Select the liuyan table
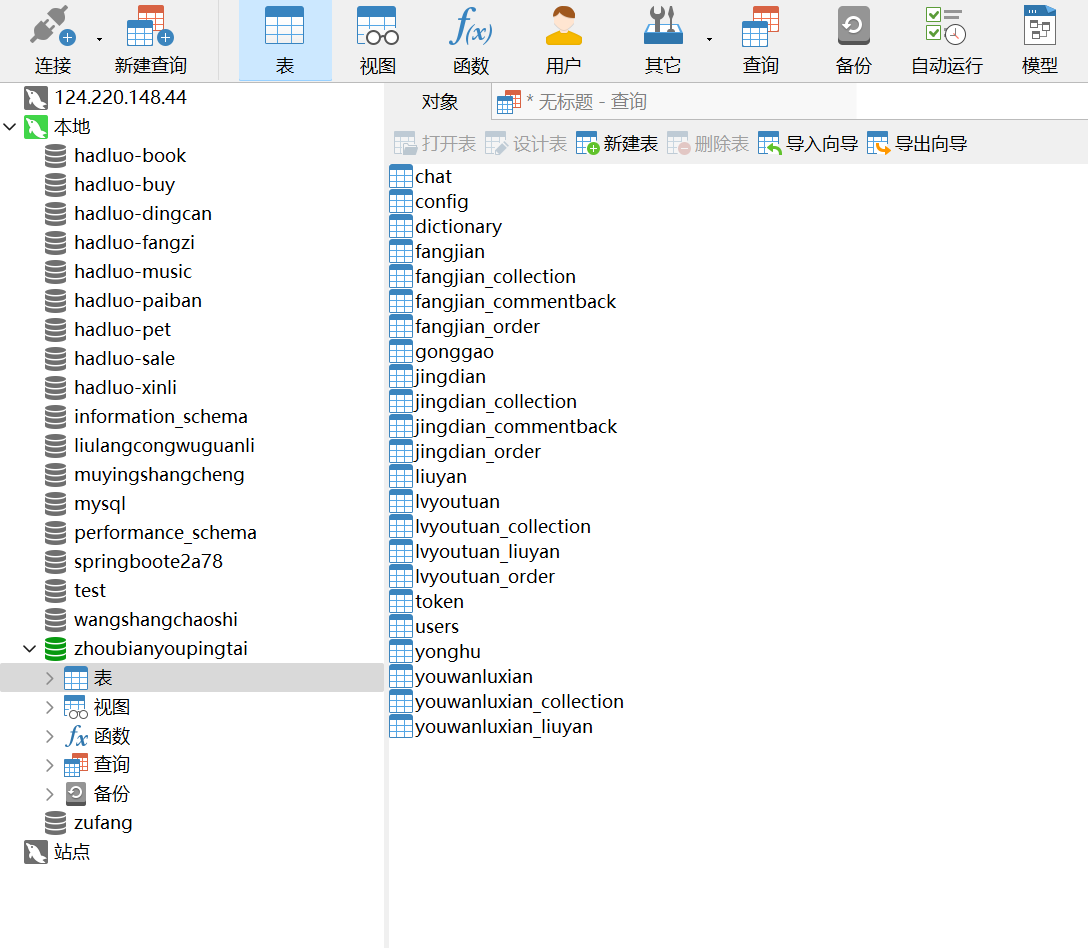Viewport: 1088px width, 948px height. click(441, 477)
